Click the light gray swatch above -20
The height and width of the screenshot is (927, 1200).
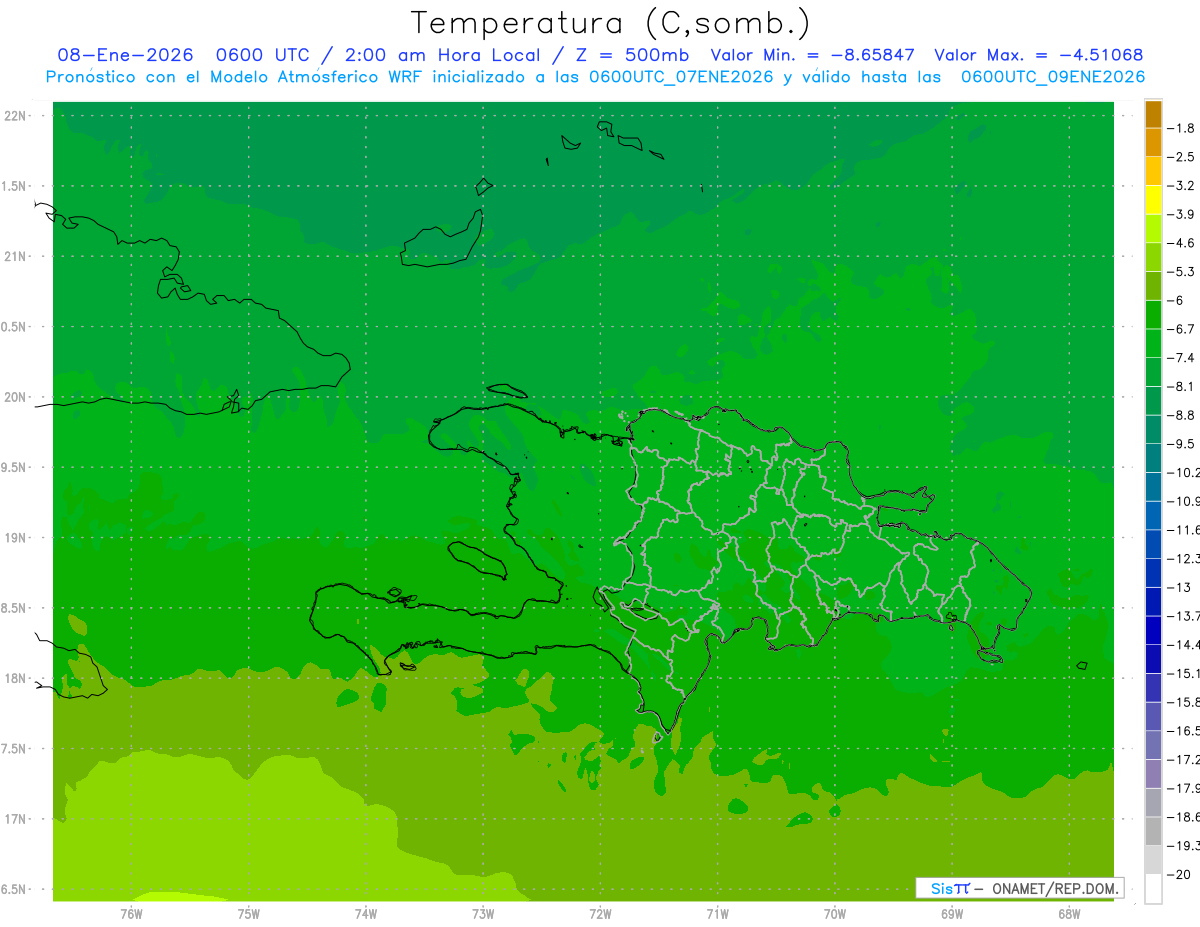pyautogui.click(x=1153, y=860)
